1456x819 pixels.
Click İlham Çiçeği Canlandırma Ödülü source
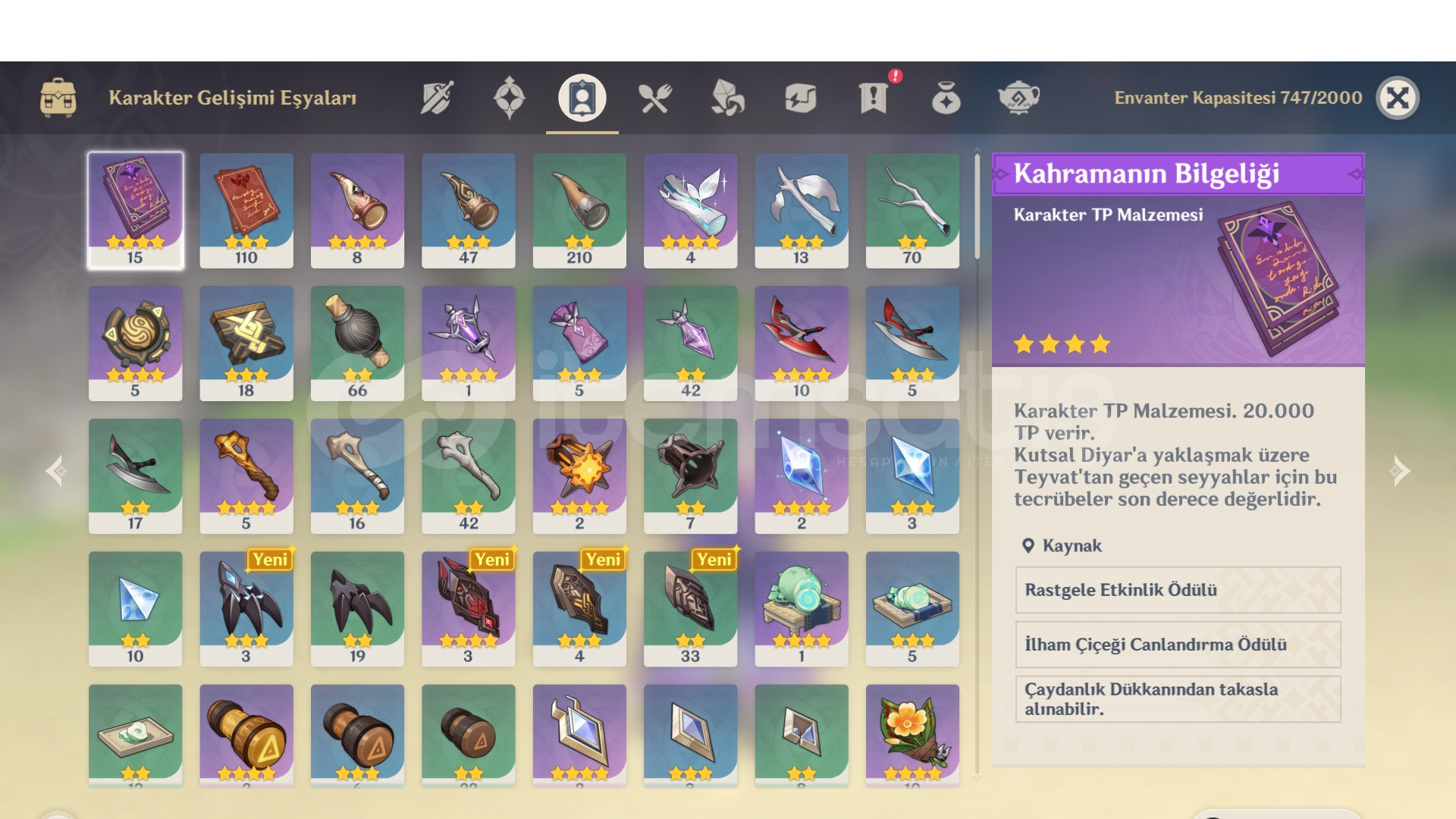point(1178,645)
